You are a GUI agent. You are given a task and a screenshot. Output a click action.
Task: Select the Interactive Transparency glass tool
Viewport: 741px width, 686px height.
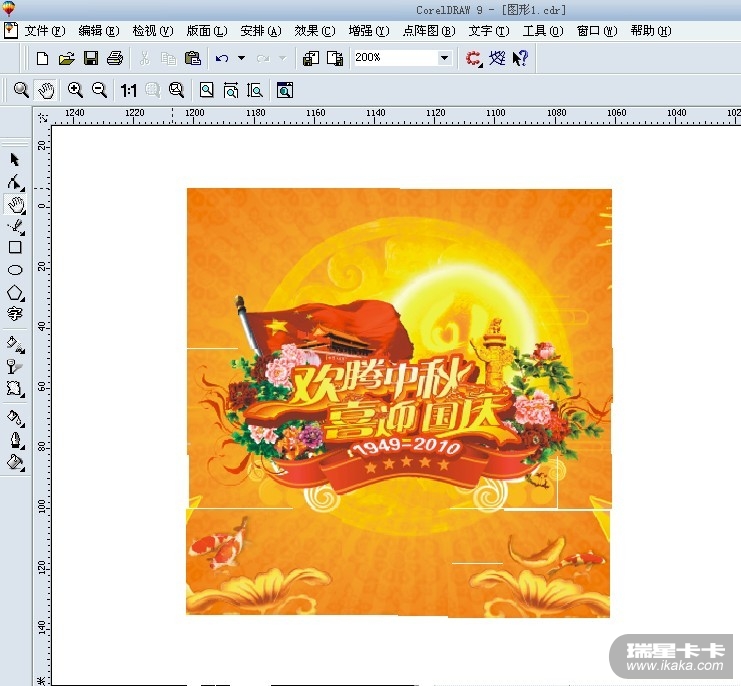(x=15, y=367)
